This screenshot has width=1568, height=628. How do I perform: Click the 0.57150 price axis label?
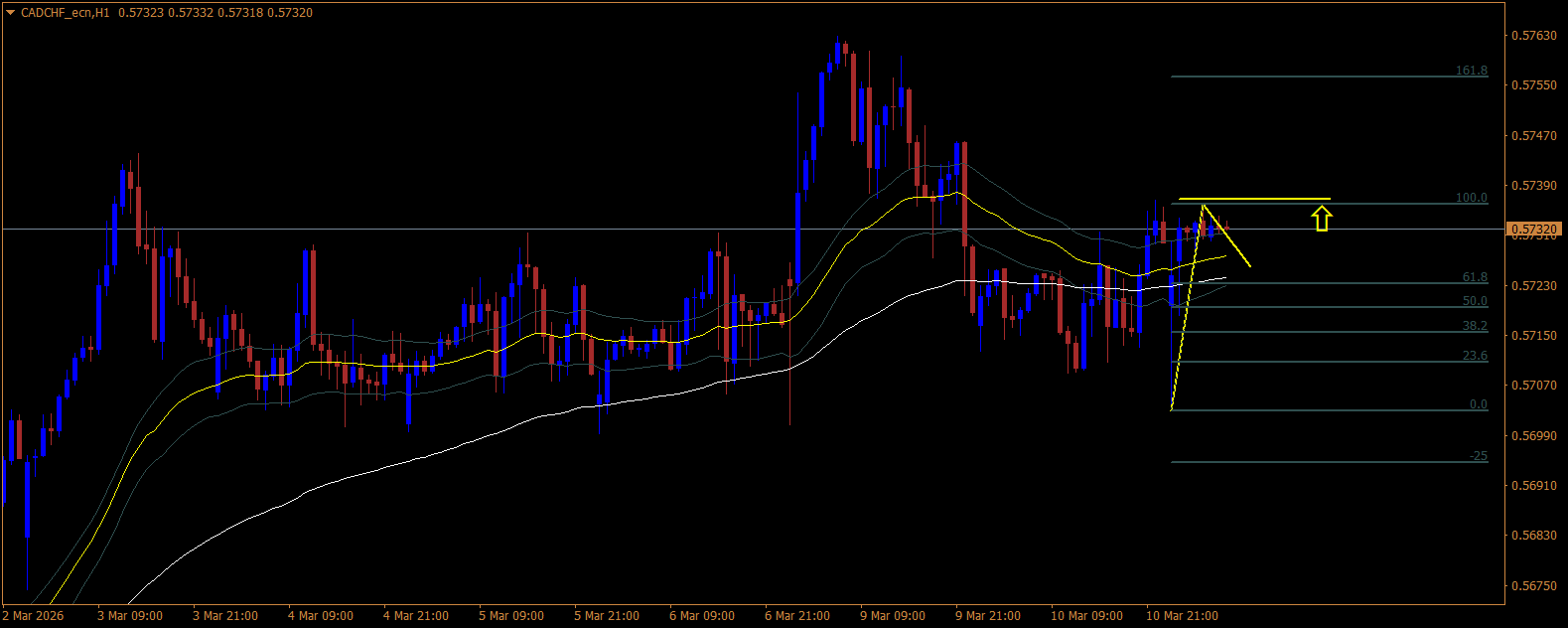pyautogui.click(x=1533, y=336)
